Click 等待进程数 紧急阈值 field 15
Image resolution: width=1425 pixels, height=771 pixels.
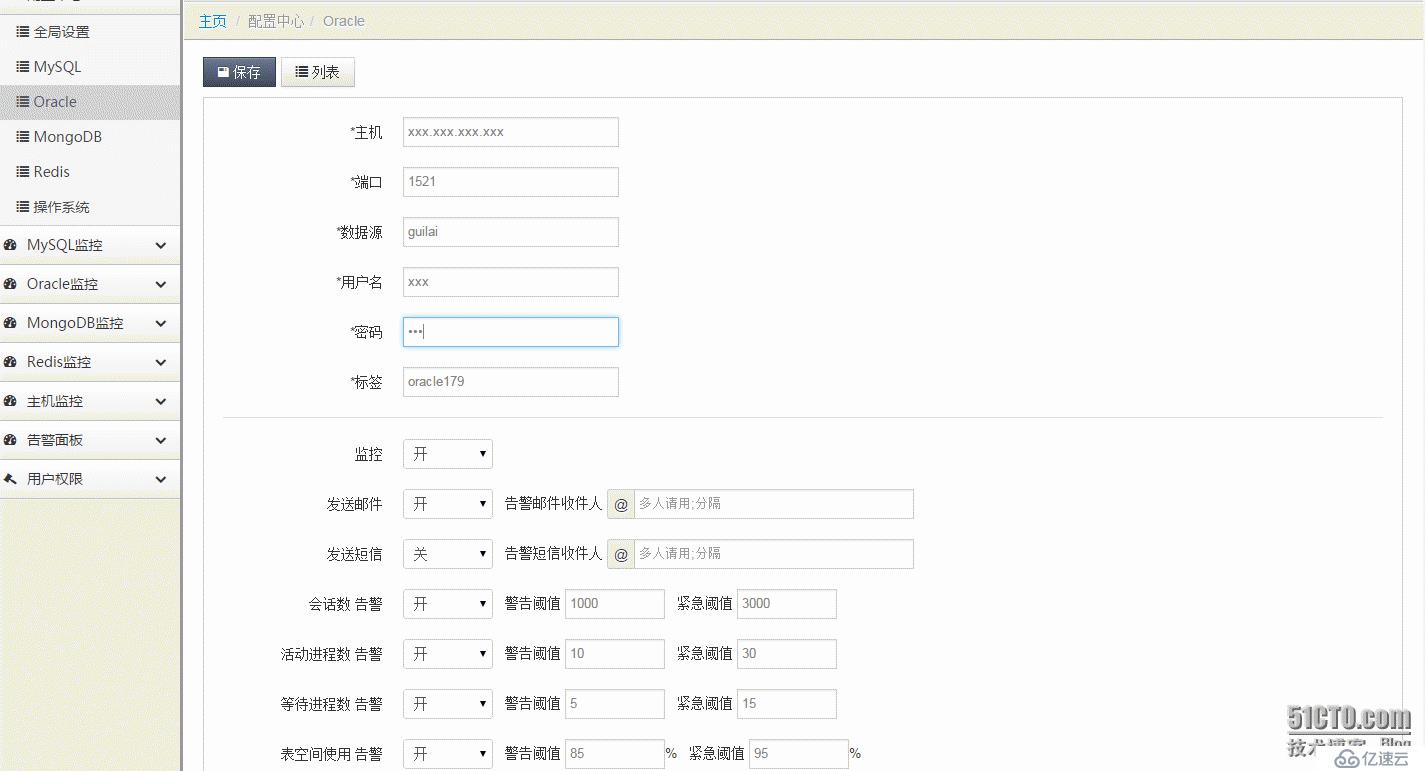point(787,704)
